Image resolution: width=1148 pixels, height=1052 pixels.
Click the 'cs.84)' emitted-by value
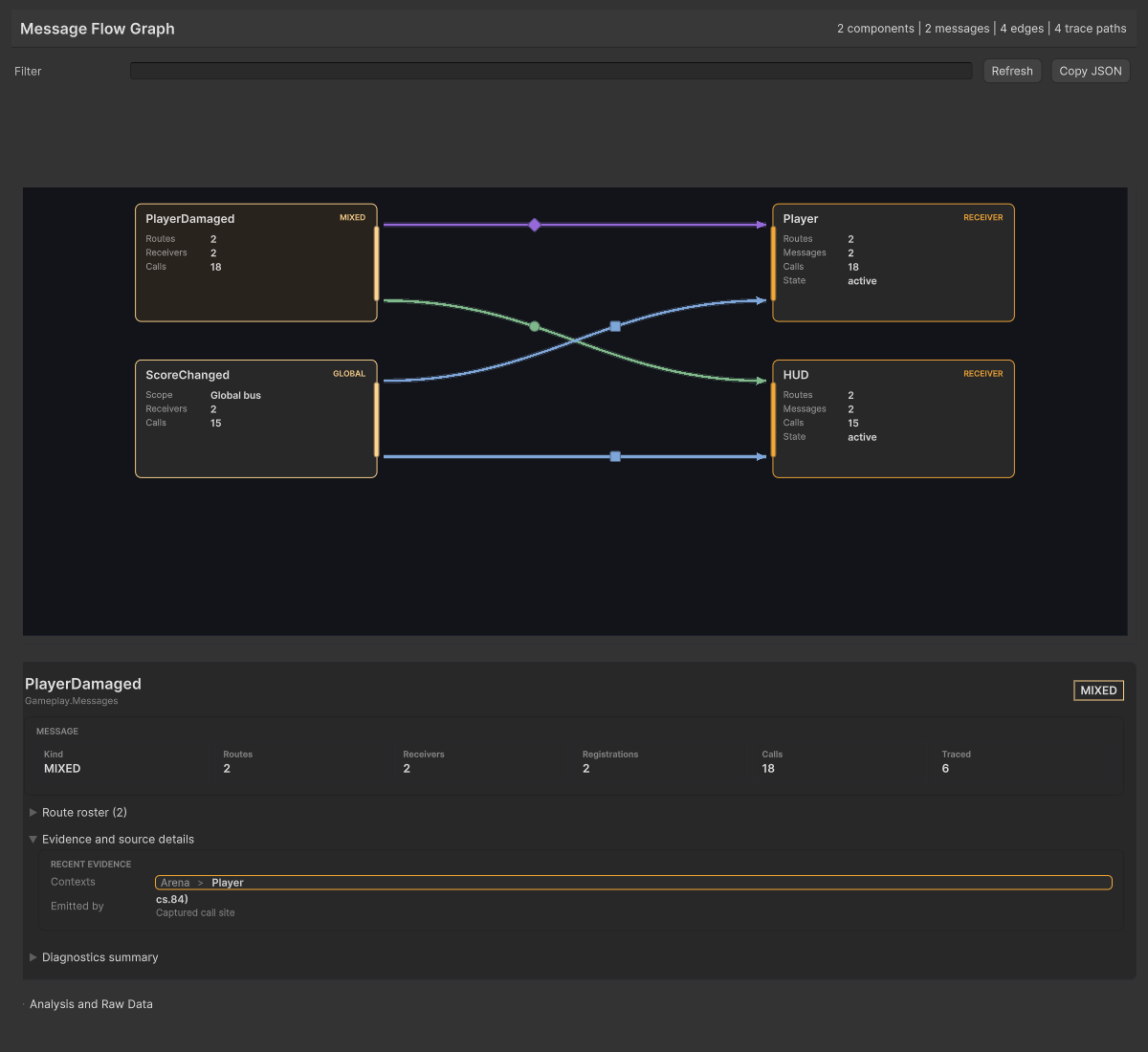(172, 899)
